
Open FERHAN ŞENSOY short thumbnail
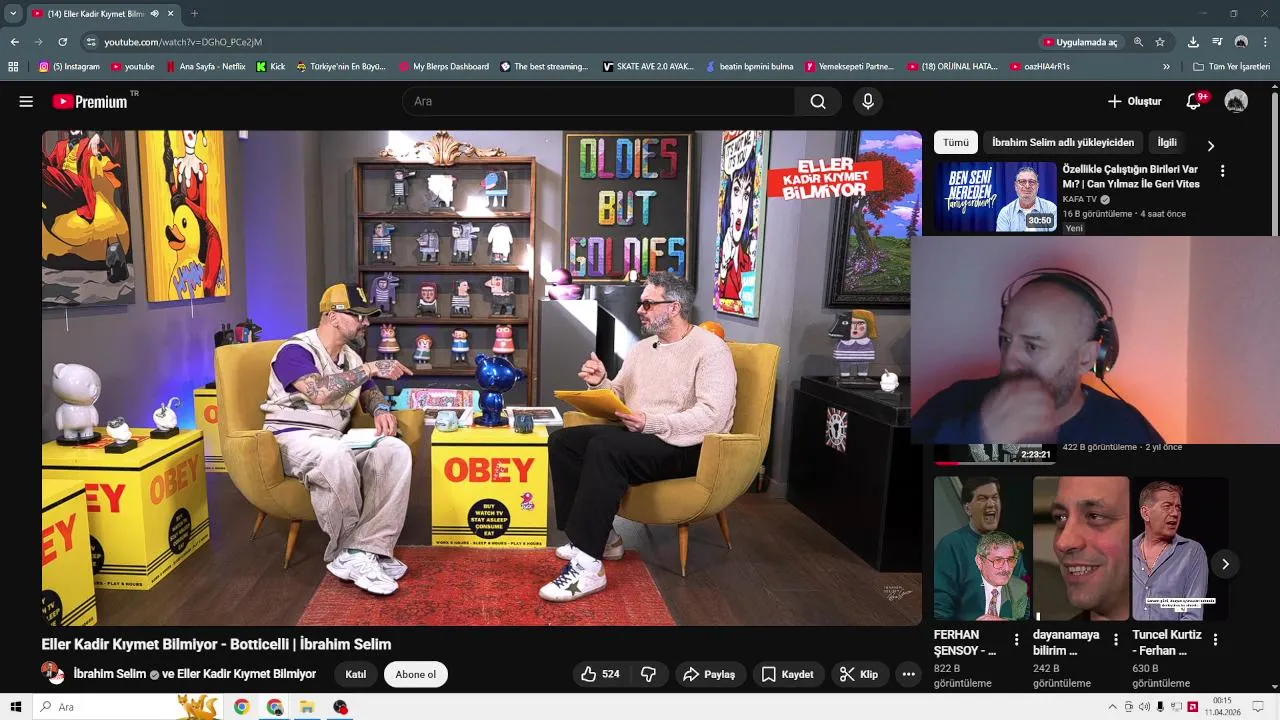point(982,548)
